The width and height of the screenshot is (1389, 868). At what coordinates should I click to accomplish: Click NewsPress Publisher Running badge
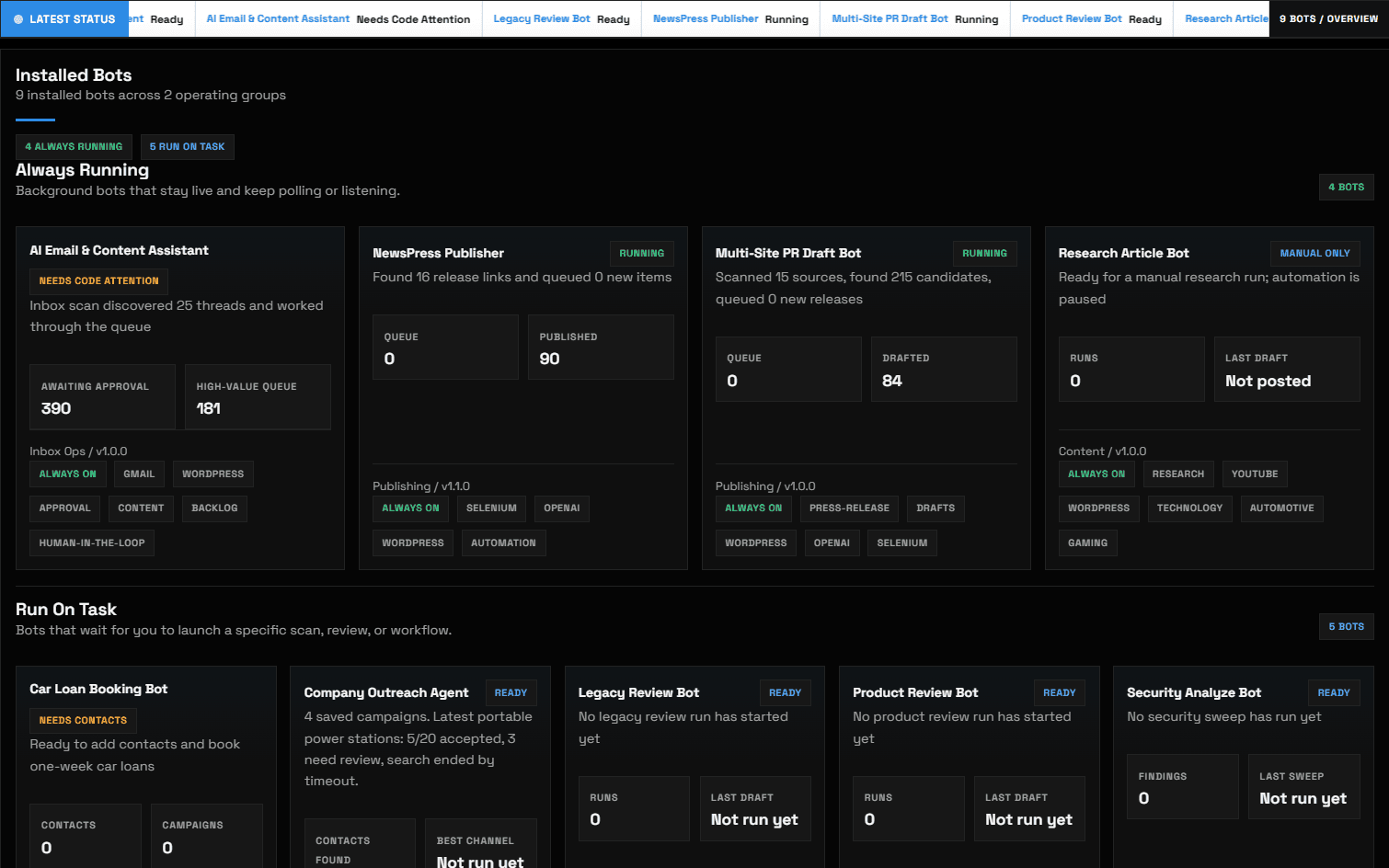pyautogui.click(x=641, y=254)
